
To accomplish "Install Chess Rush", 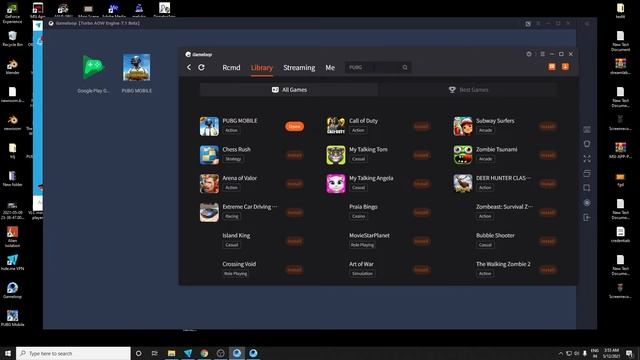I will pyautogui.click(x=294, y=155).
